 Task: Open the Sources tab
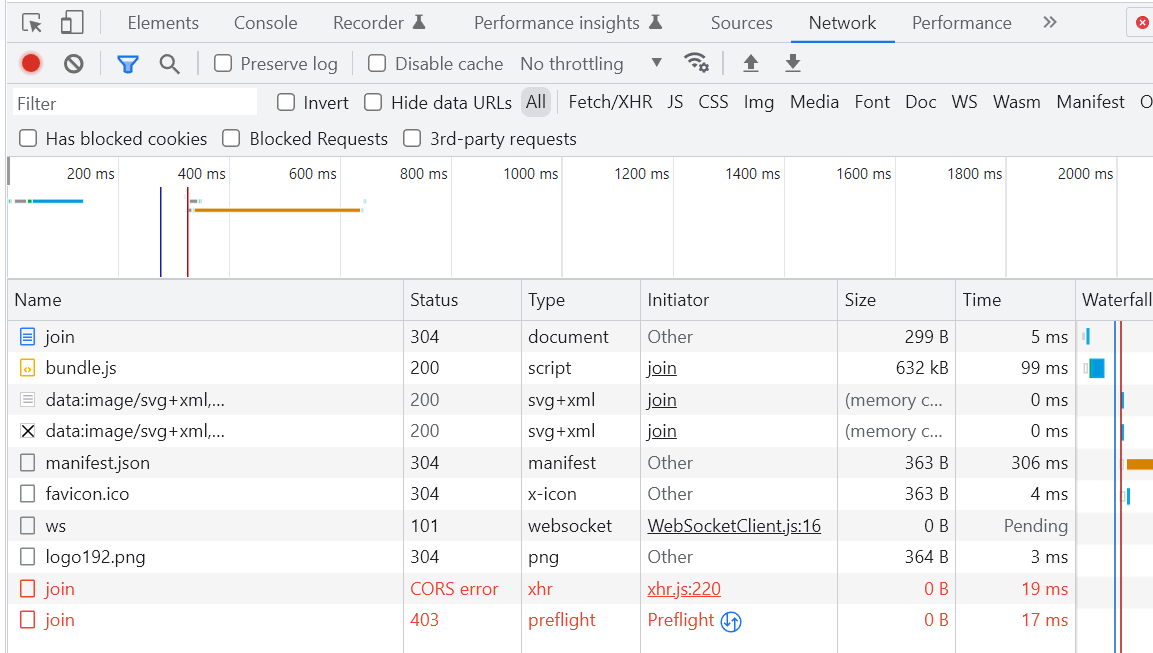pos(741,23)
